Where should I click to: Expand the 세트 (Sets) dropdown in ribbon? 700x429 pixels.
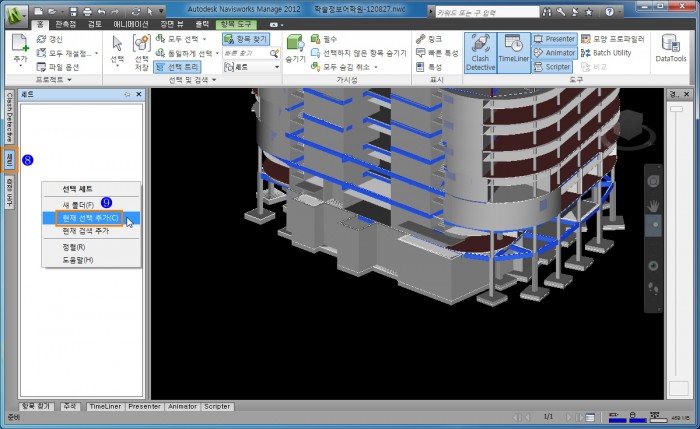point(276,67)
